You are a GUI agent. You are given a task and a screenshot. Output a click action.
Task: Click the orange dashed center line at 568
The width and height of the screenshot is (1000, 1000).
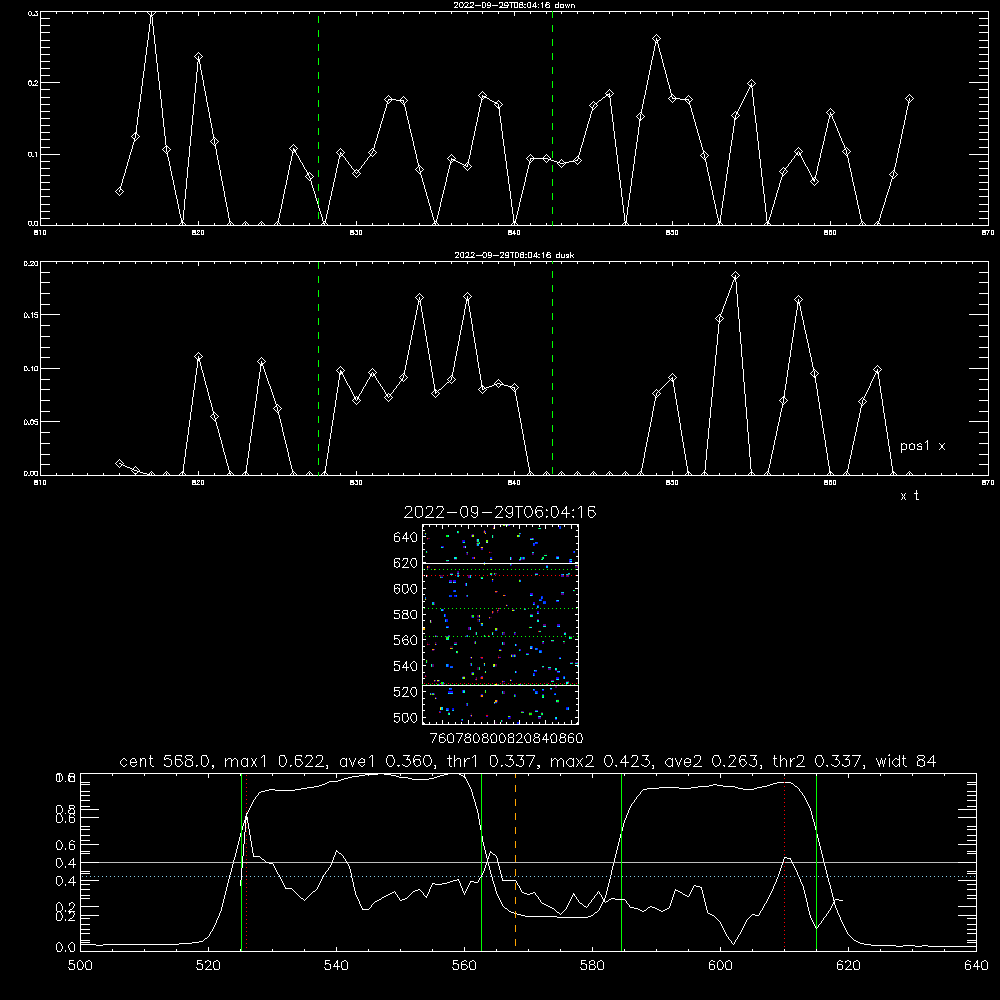pyautogui.click(x=515, y=861)
